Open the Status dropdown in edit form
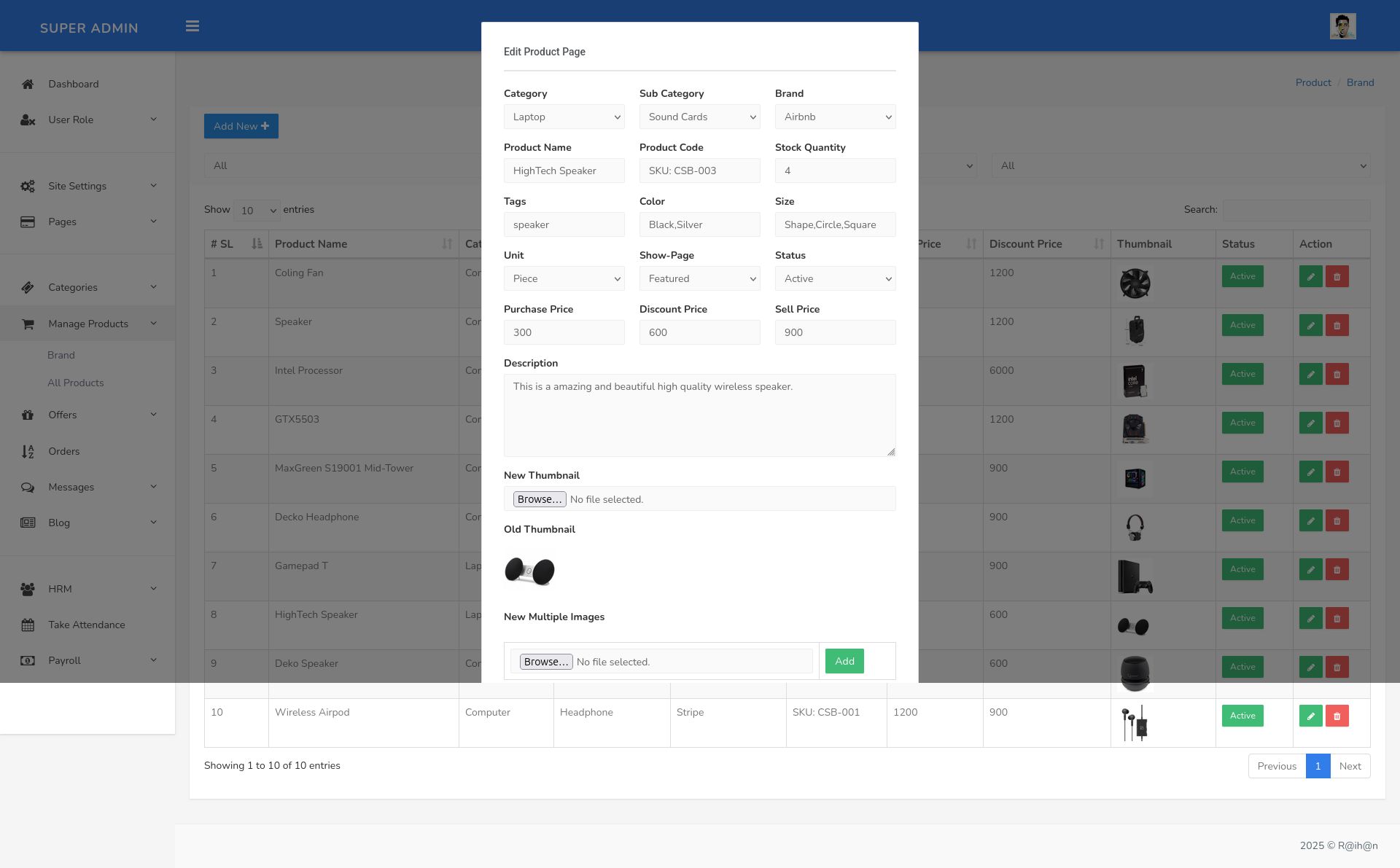Screen dimensions: 1400x868 835,279
